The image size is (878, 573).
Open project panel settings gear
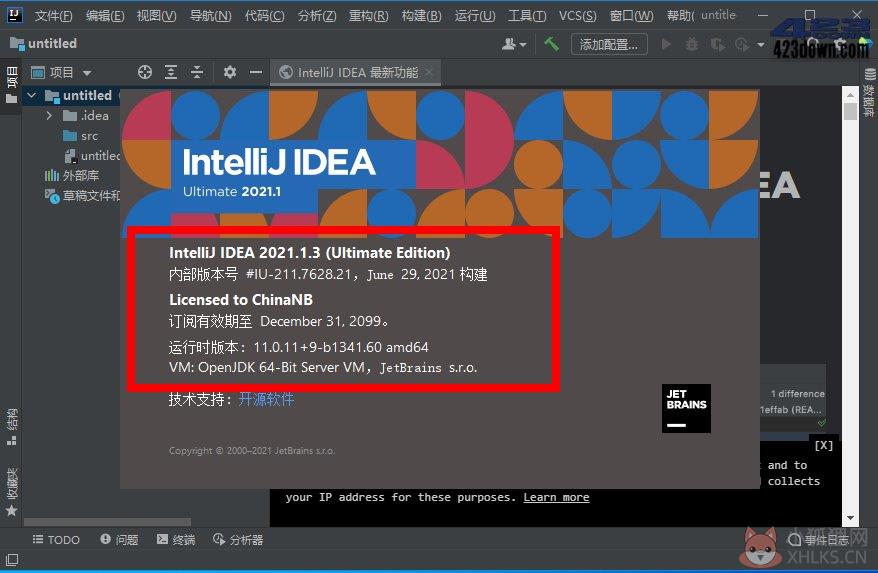click(x=230, y=72)
